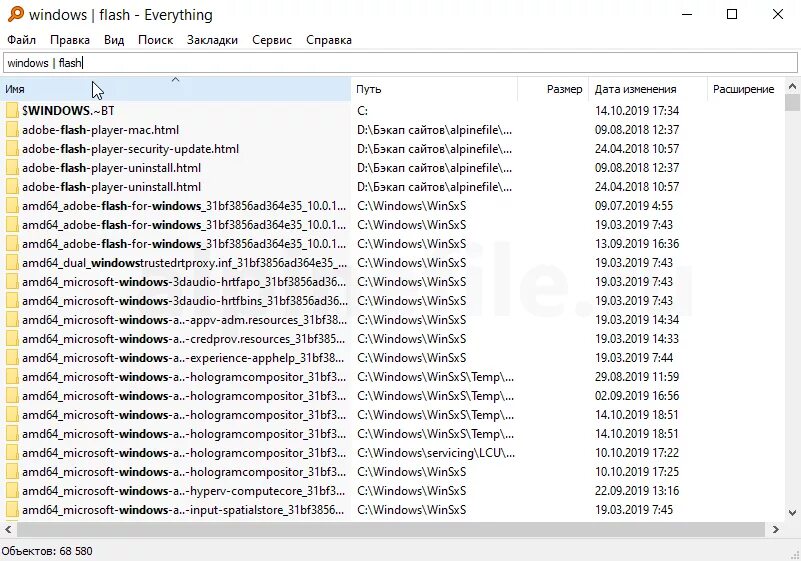This screenshot has height=561, width=801.
Task: Click path C: of $WINDOWS.~BT row
Action: (x=362, y=110)
